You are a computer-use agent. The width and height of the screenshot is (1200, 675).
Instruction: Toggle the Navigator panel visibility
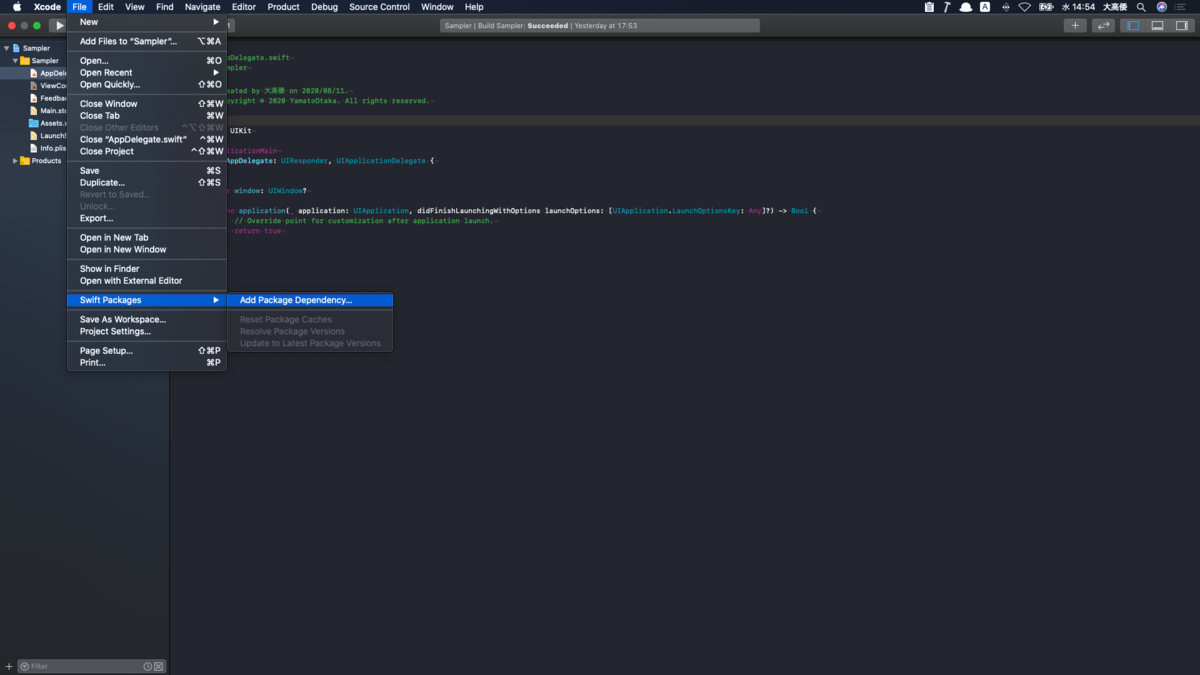coord(1133,26)
